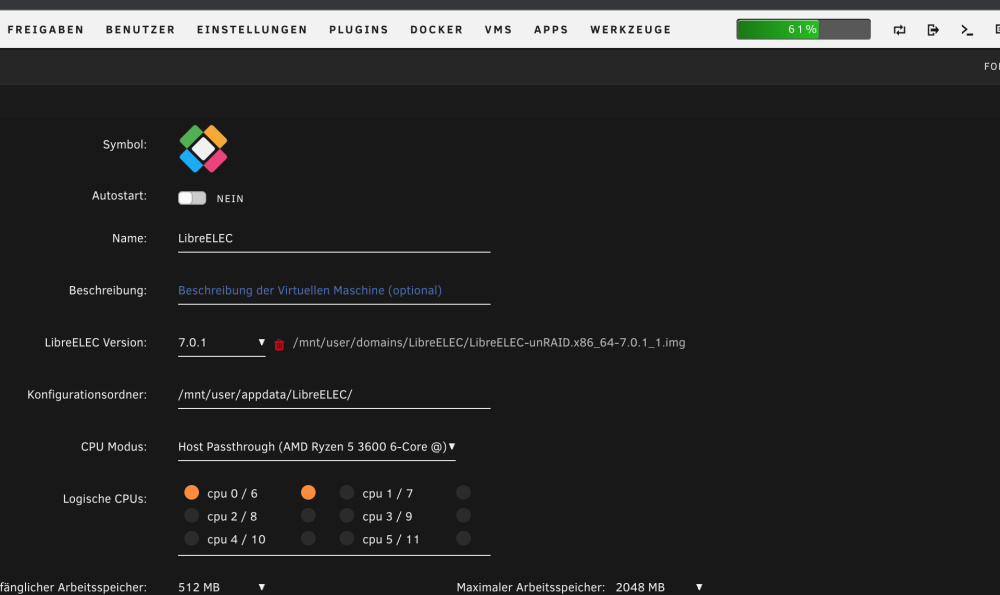
Task: Toggle the checkbox right of 'cpu 3 / 9'
Action: coord(464,515)
